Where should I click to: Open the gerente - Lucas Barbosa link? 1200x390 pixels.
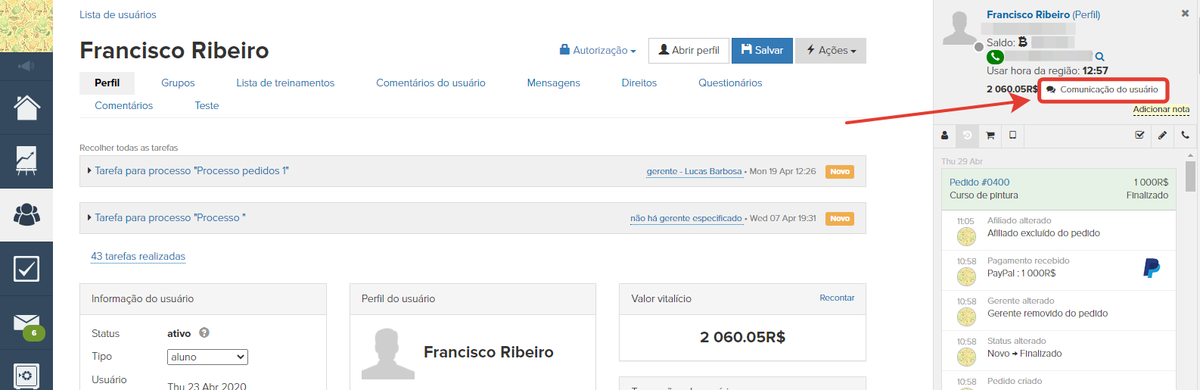(x=695, y=171)
